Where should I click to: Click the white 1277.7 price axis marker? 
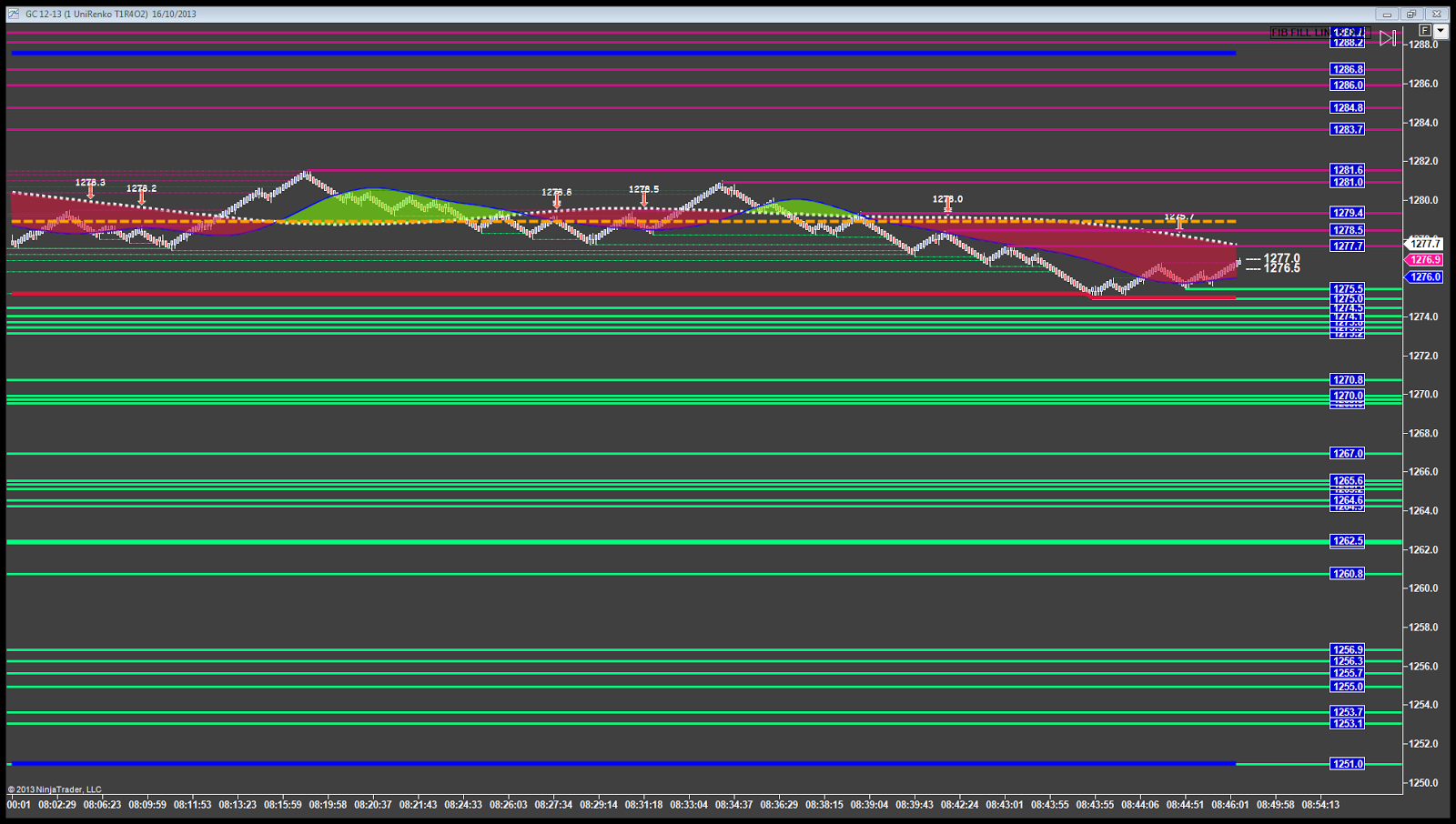(1425, 244)
